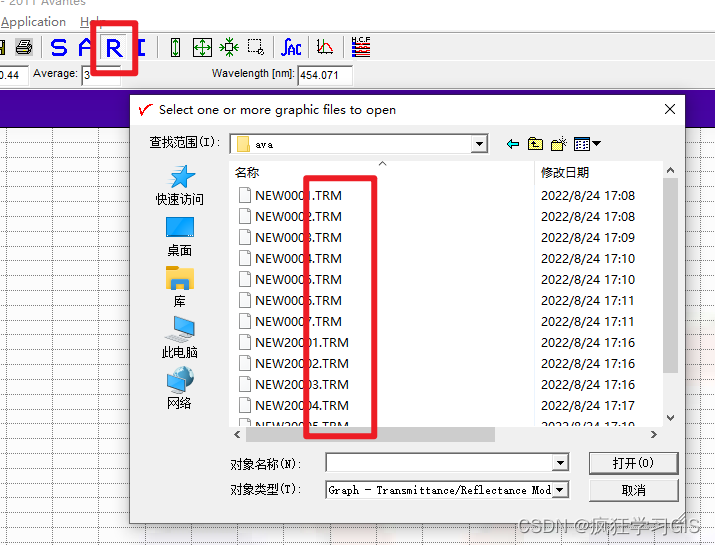Expand the file type dropdown Graph - Transmittance
The image size is (715, 545).
click(x=560, y=490)
